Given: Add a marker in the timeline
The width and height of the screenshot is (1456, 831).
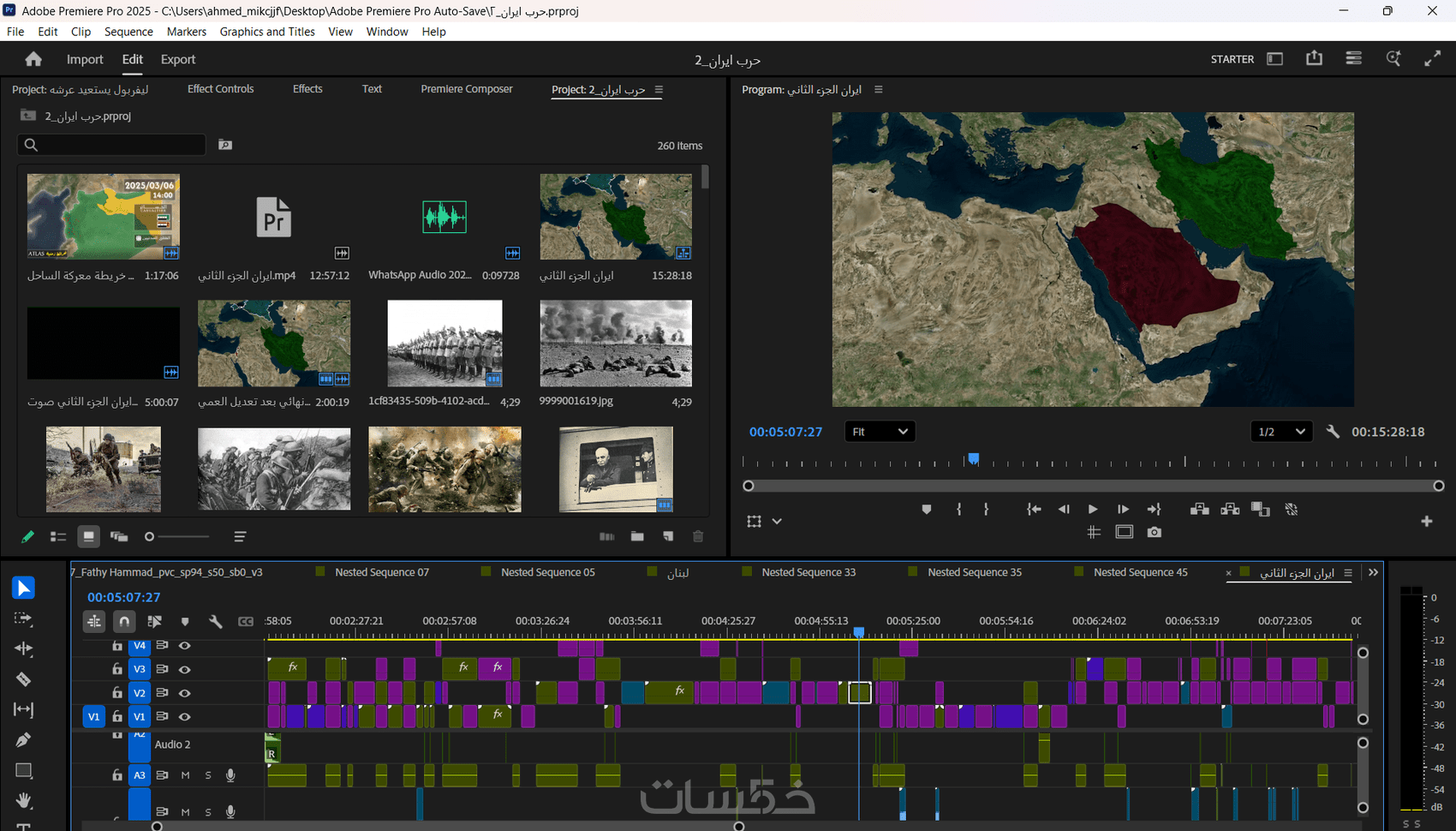Looking at the screenshot, I should [x=185, y=621].
